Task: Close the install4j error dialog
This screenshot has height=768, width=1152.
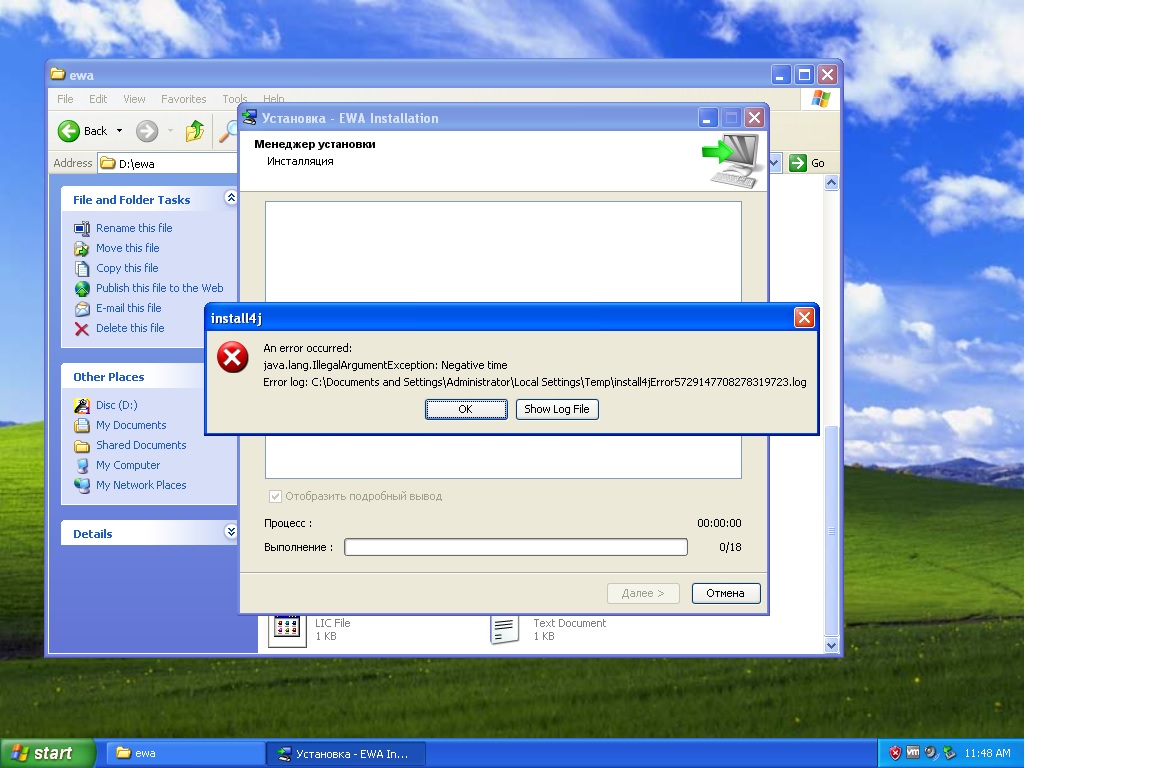Action: pos(804,317)
